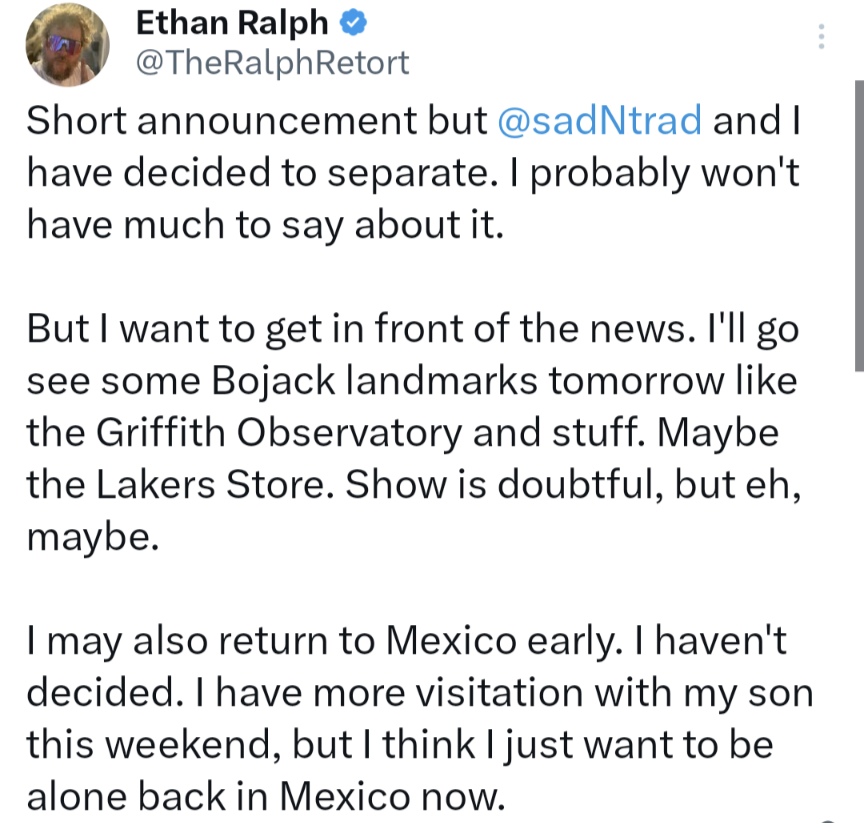This screenshot has width=864, height=823.
Task: Open the @sadNtrad mention link
Action: click(600, 120)
